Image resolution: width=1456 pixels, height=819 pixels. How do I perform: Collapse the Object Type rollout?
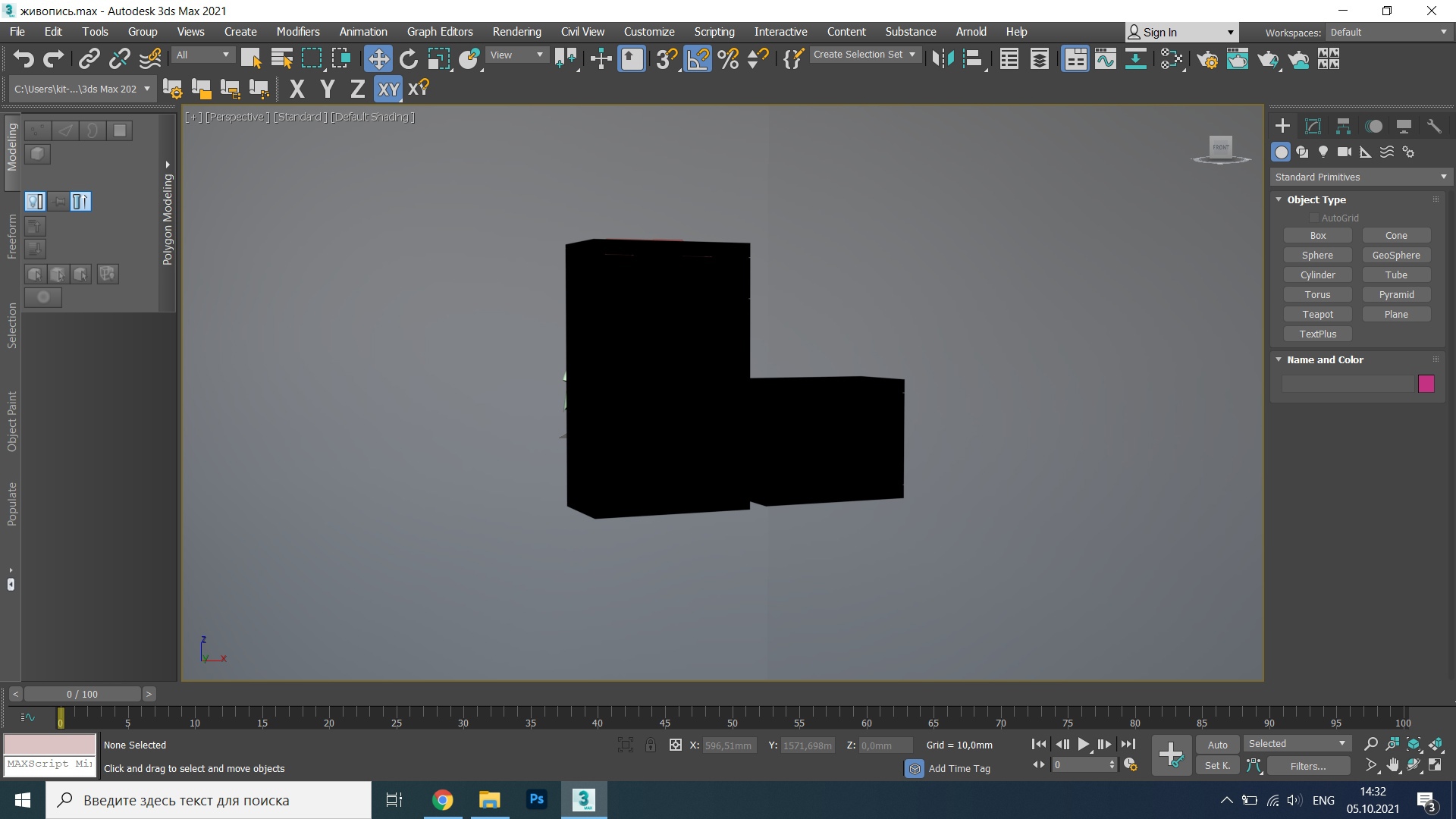[x=1279, y=199]
